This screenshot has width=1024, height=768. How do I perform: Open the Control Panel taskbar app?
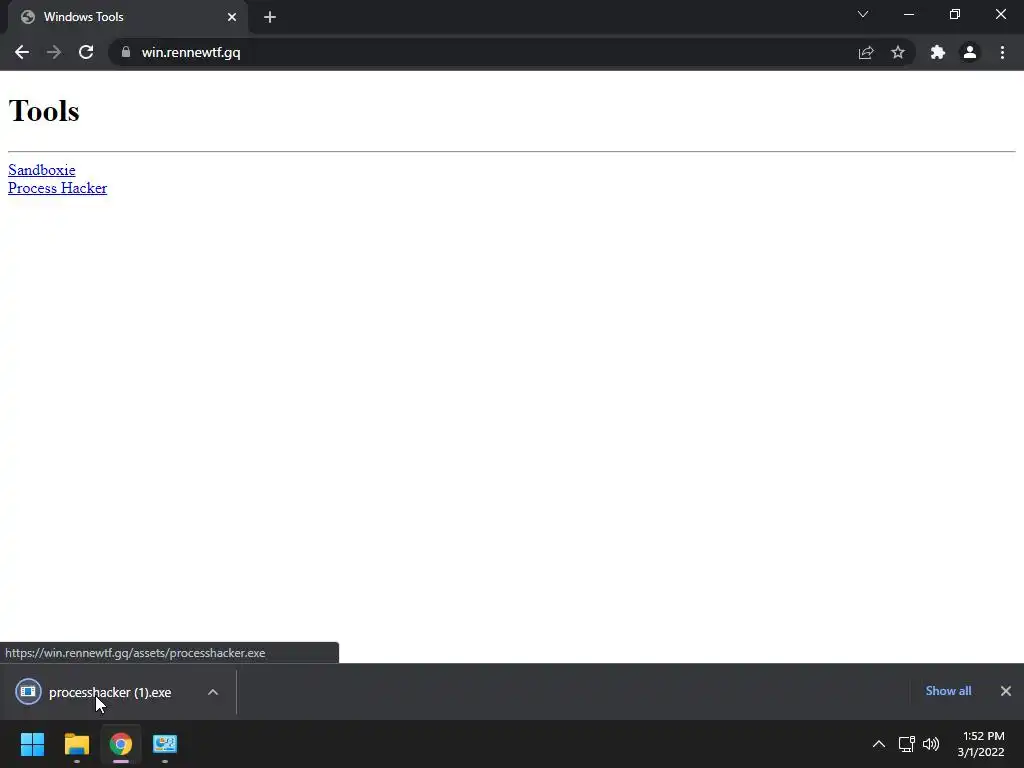tap(165, 744)
